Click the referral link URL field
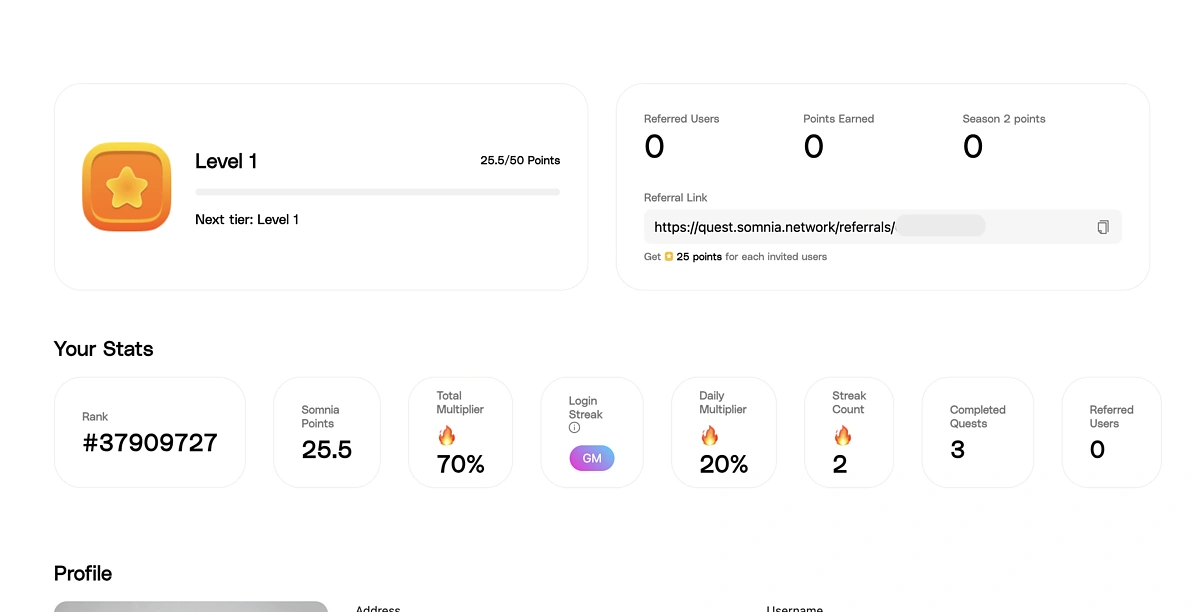This screenshot has height=612, width=1200. click(x=860, y=227)
